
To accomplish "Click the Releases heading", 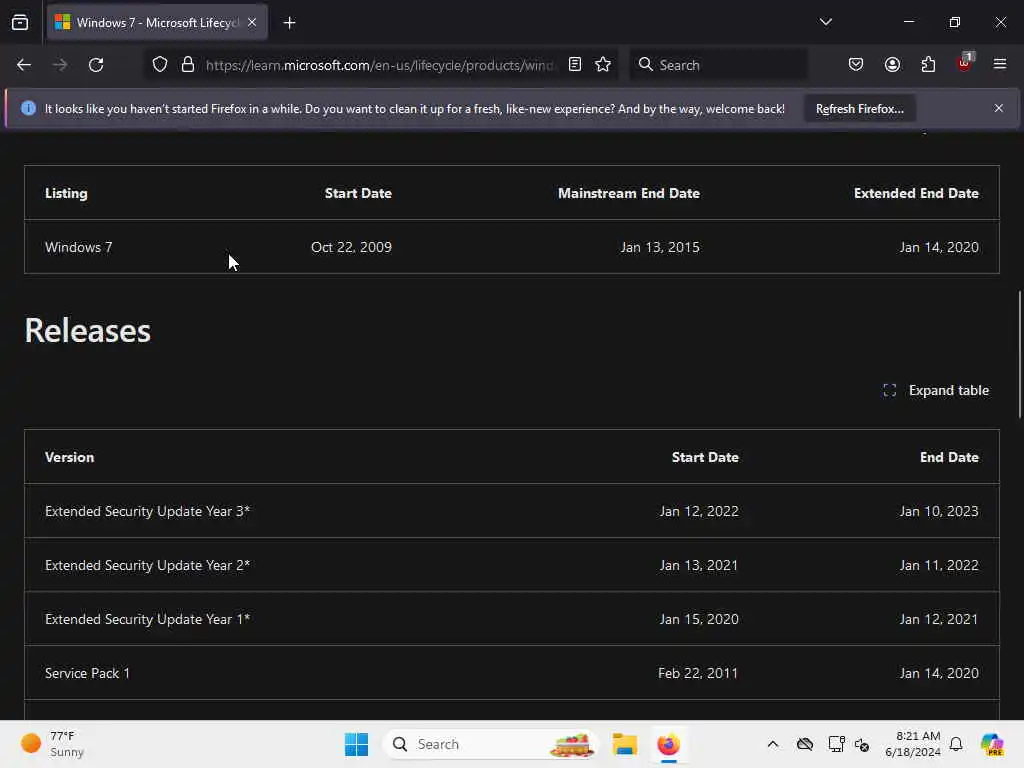I will 88,330.
